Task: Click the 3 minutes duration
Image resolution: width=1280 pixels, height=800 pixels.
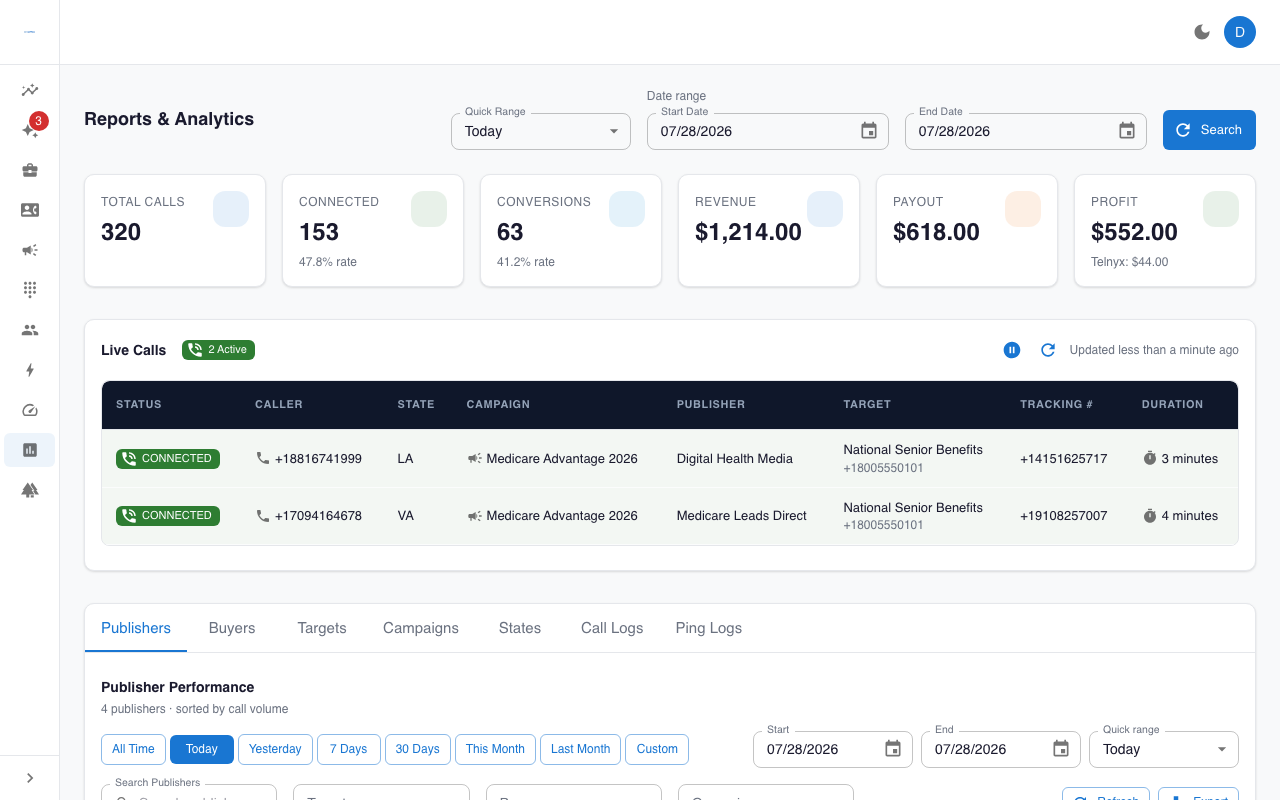Action: (1190, 459)
